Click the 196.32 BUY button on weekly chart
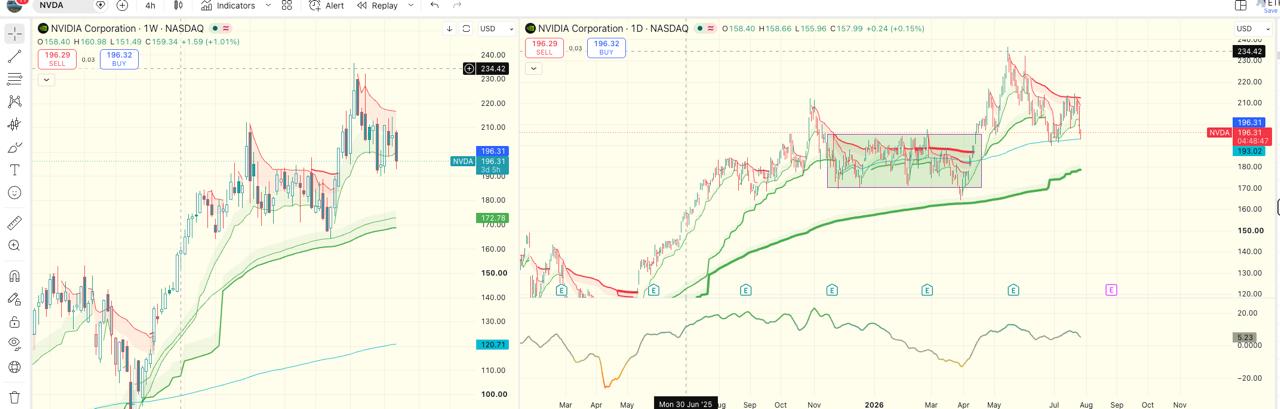The image size is (1280, 409). tap(119, 59)
